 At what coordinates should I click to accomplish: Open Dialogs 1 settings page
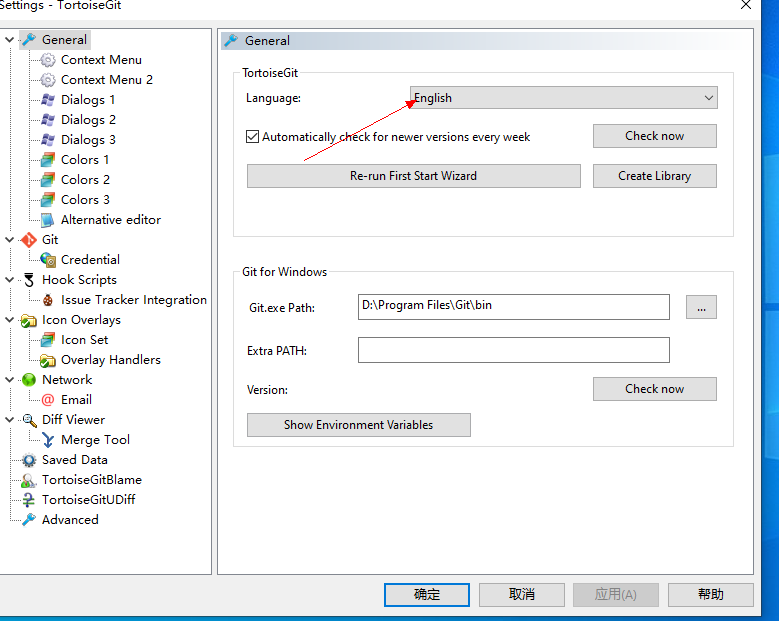click(88, 100)
